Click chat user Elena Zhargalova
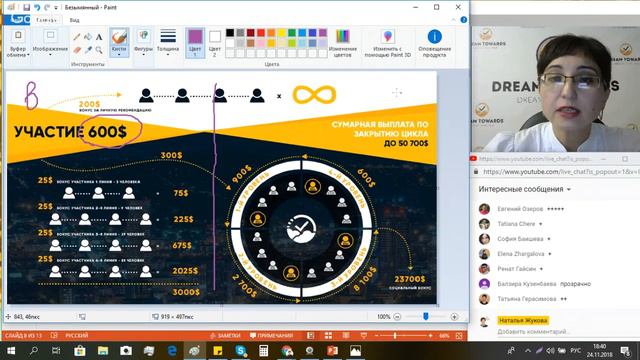This screenshot has width=640, height=360. click(520, 254)
